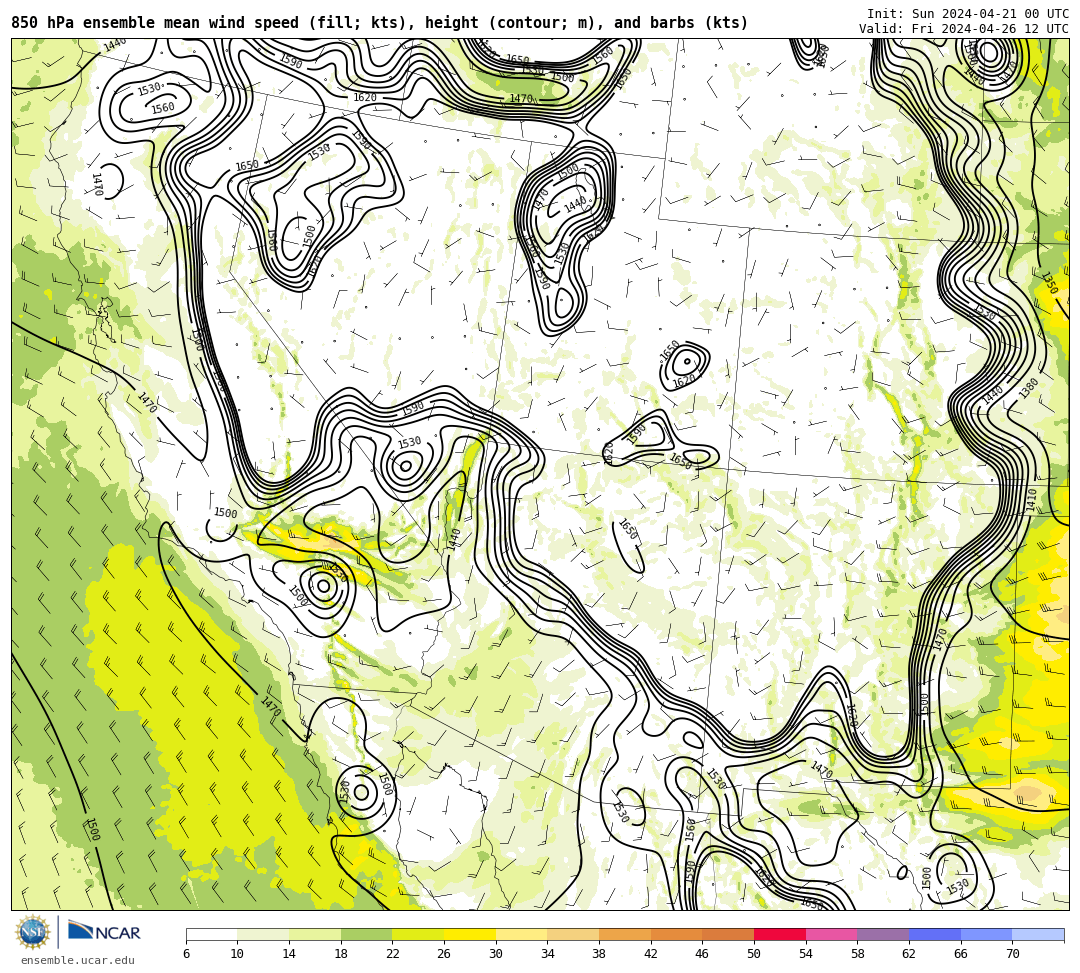Screen dimensions: 1080x973
Task: Click the colorbar tick label 54
Action: click(805, 954)
